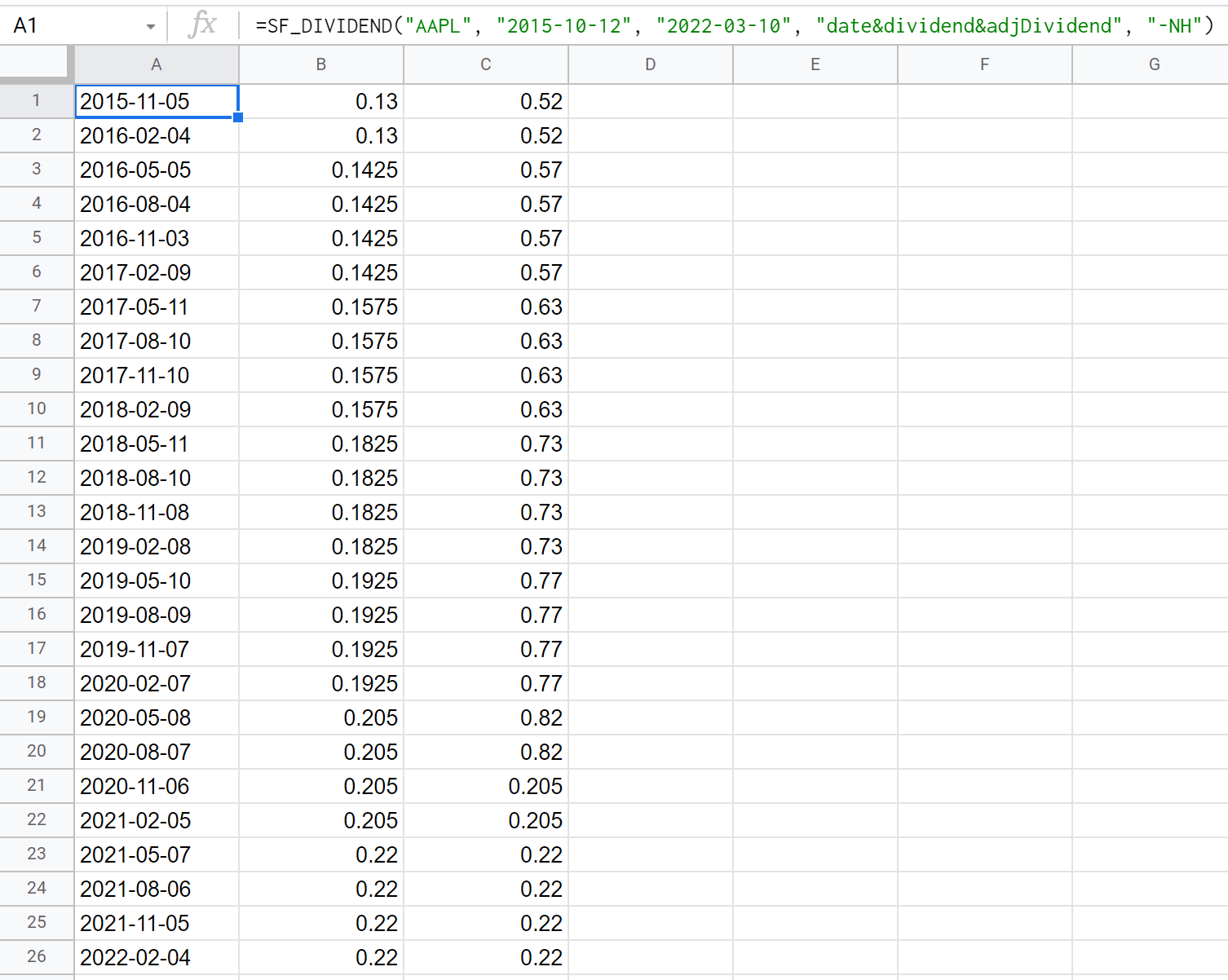Click cell containing 2021-11-05
Screen dimensions: 1228x980
click(157, 923)
